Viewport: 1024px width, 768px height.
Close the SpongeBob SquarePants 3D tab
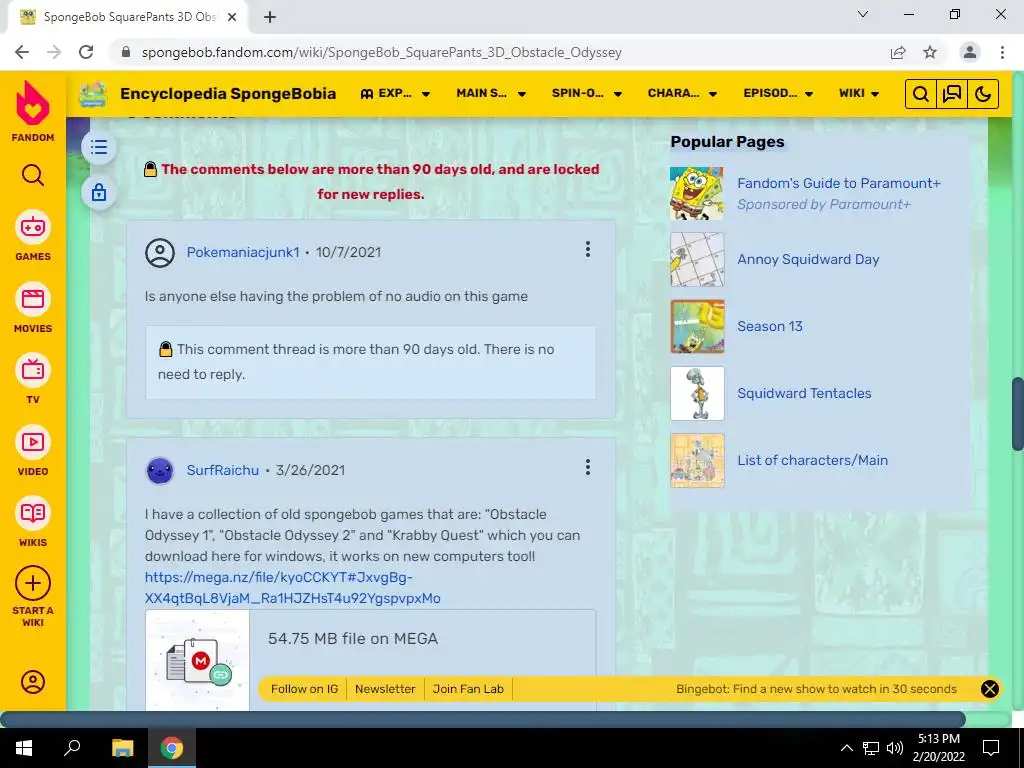point(232,18)
